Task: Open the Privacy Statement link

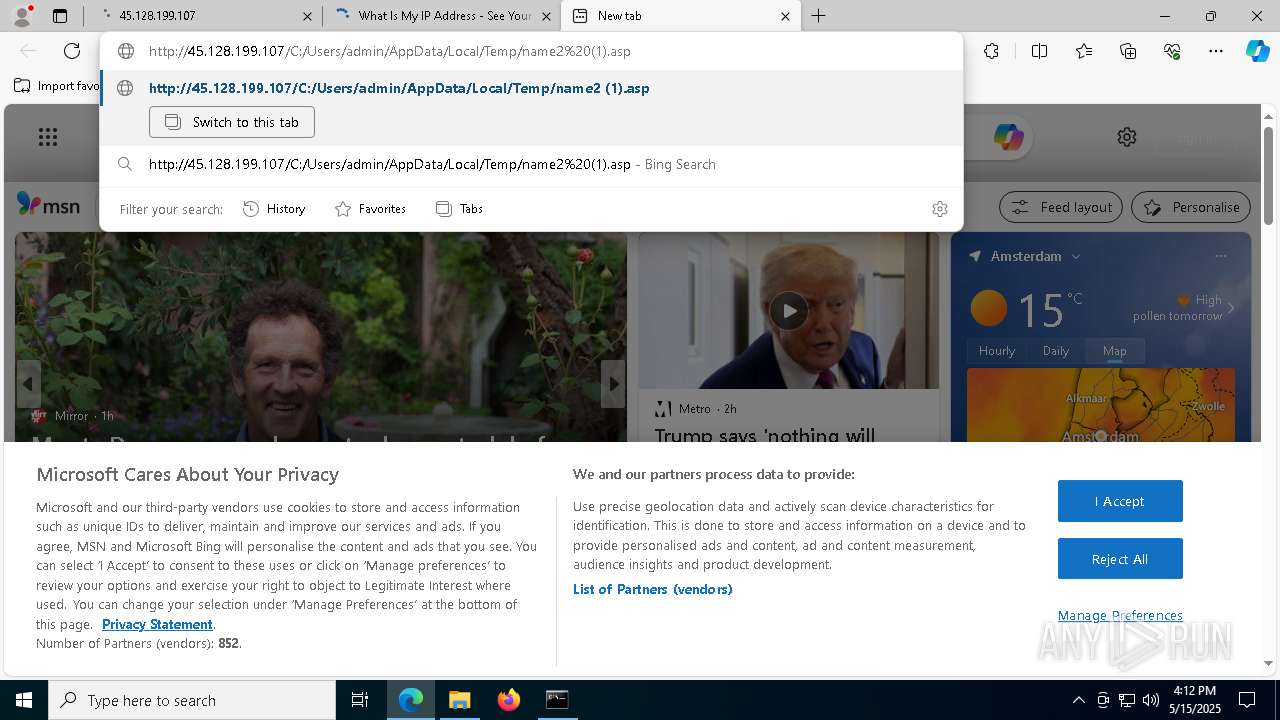Action: [x=157, y=624]
